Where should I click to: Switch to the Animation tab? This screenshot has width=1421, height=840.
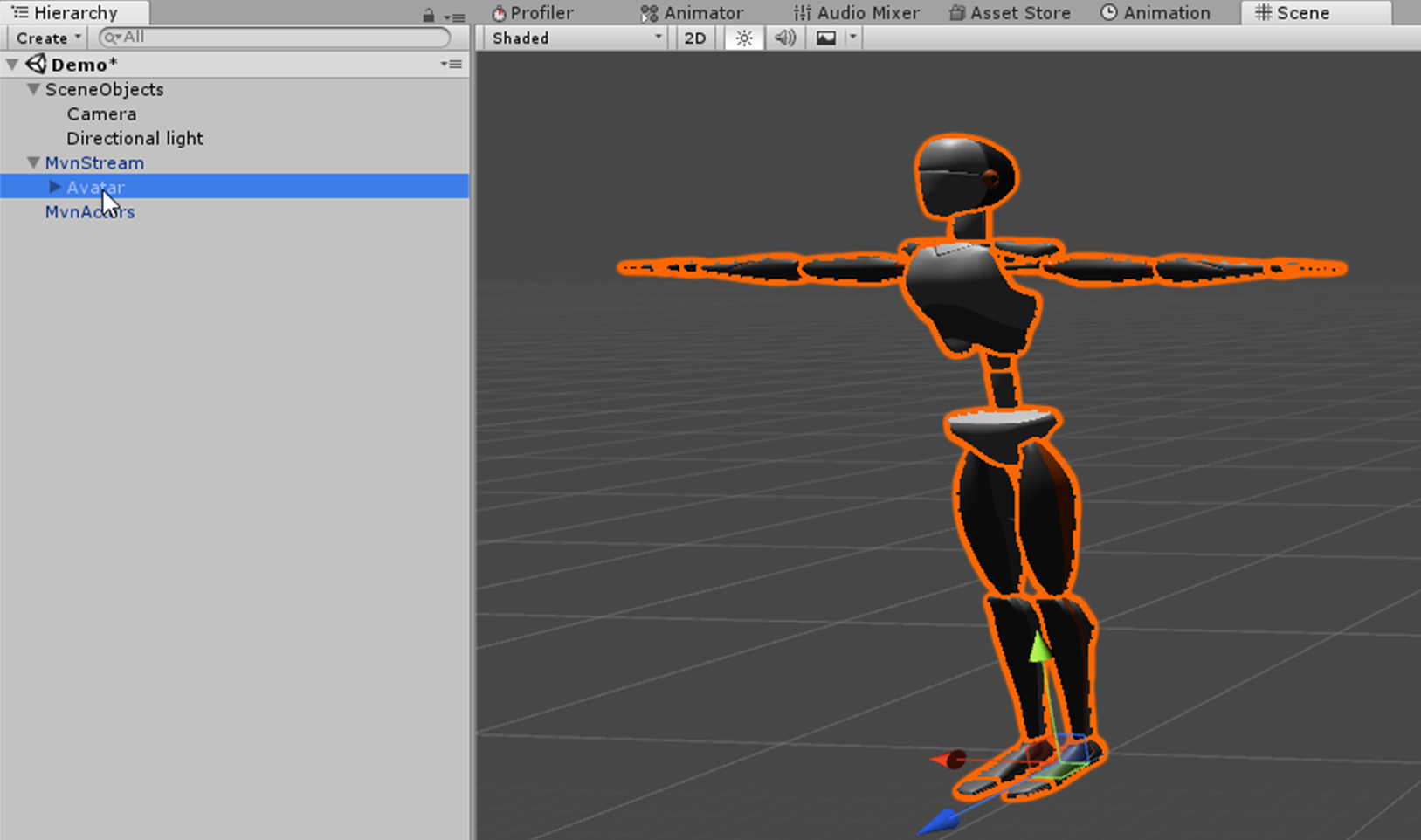click(1155, 13)
